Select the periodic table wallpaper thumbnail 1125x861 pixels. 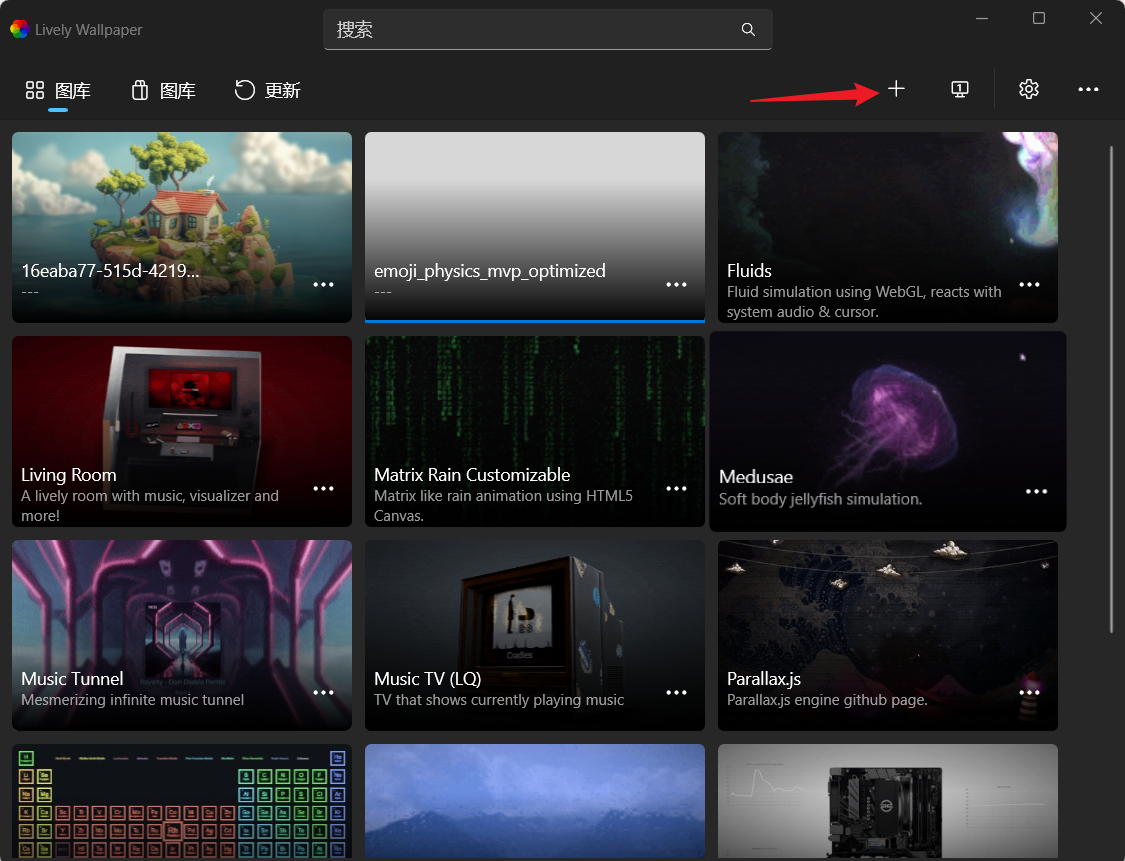[x=182, y=801]
